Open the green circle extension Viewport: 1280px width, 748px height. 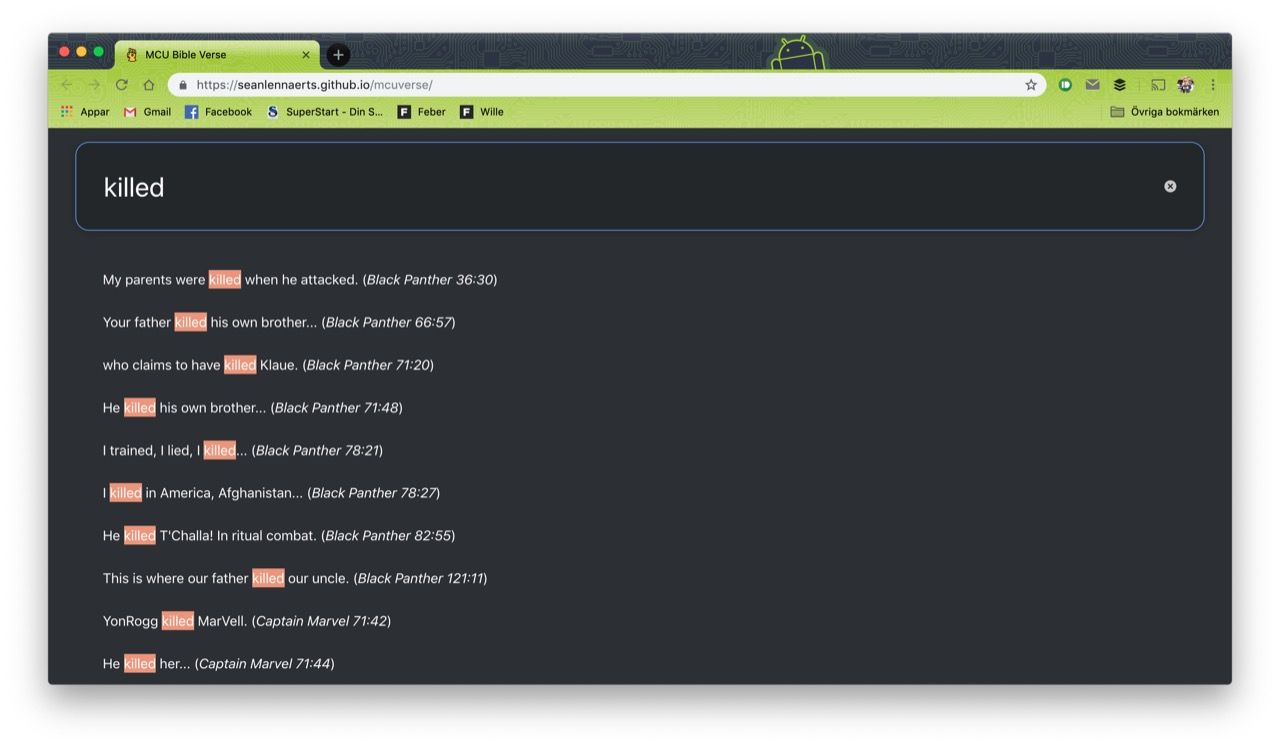point(1066,85)
